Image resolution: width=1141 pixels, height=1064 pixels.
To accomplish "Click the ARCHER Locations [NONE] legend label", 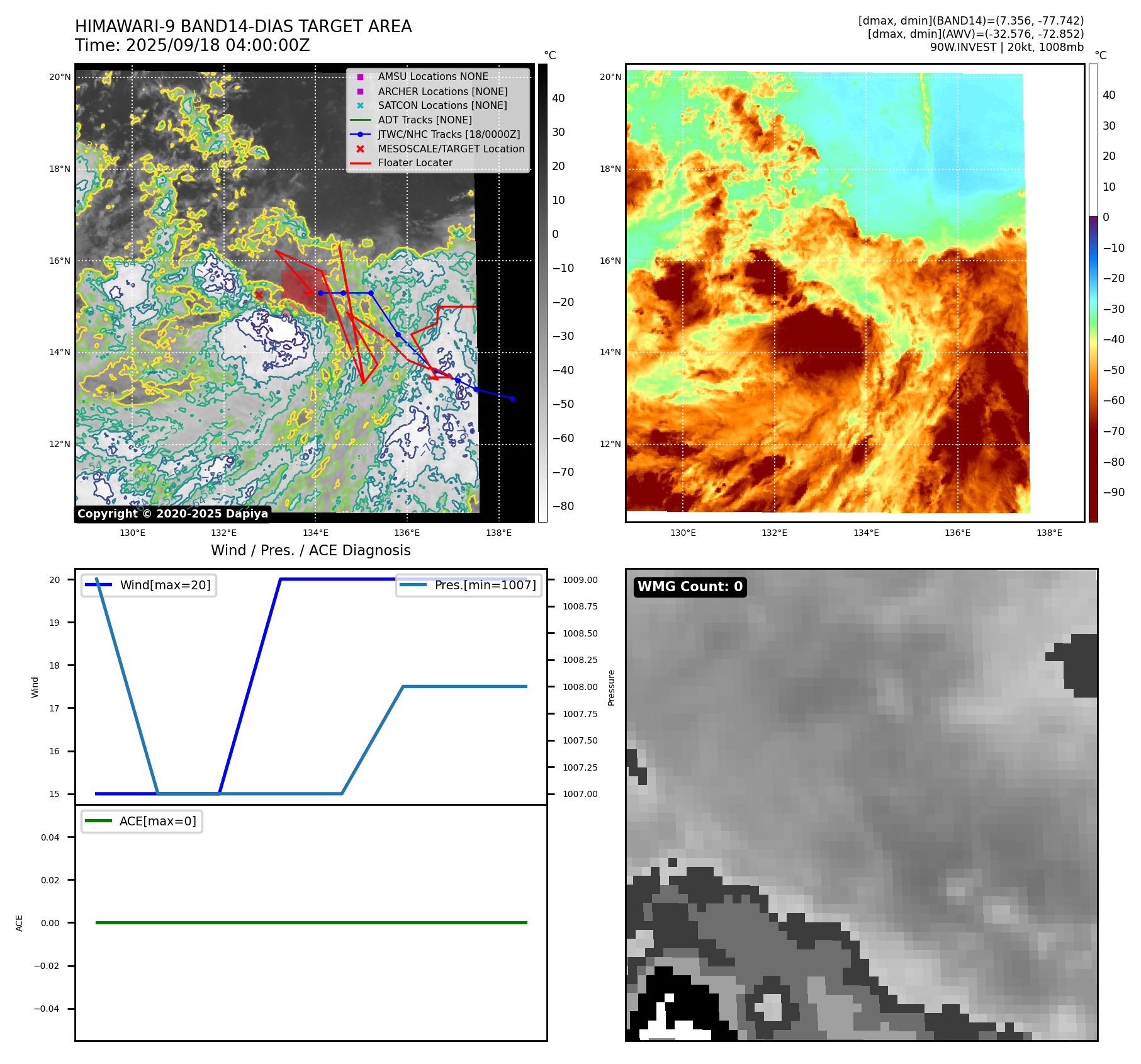I will (x=442, y=91).
